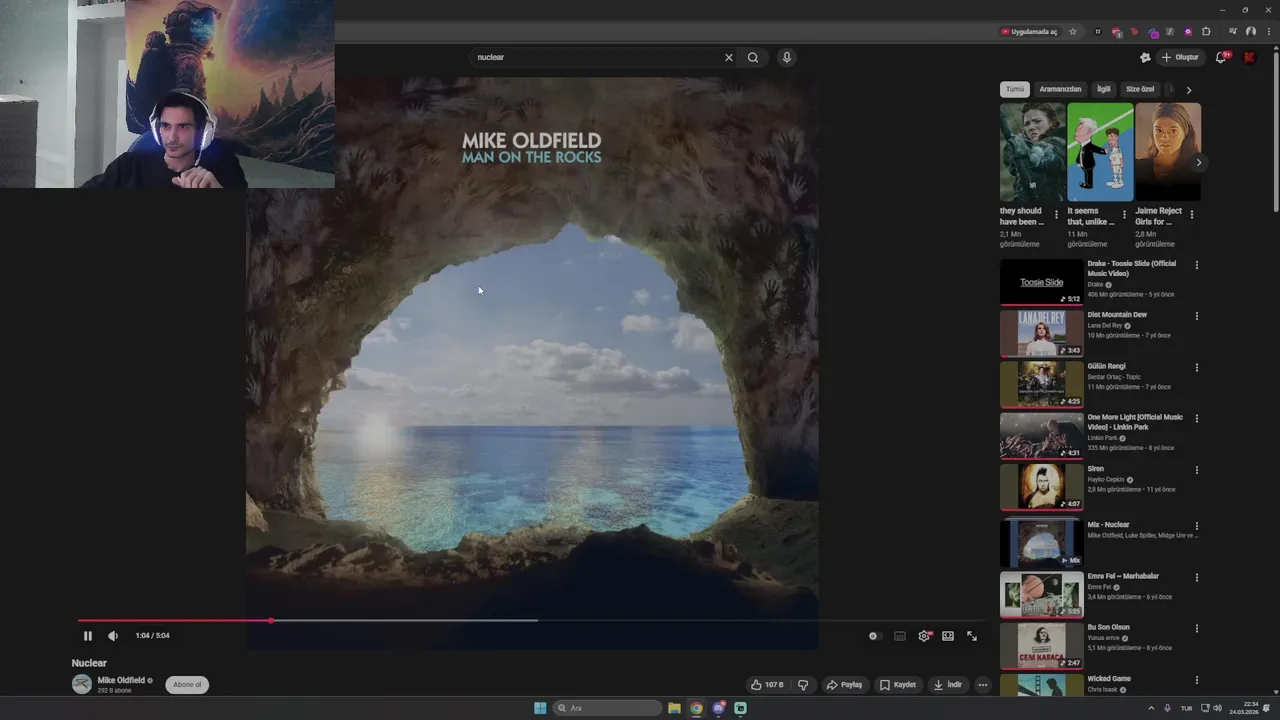Click the Uygulamada aç button in the address bar
1280x720 pixels.
pyautogui.click(x=1029, y=31)
